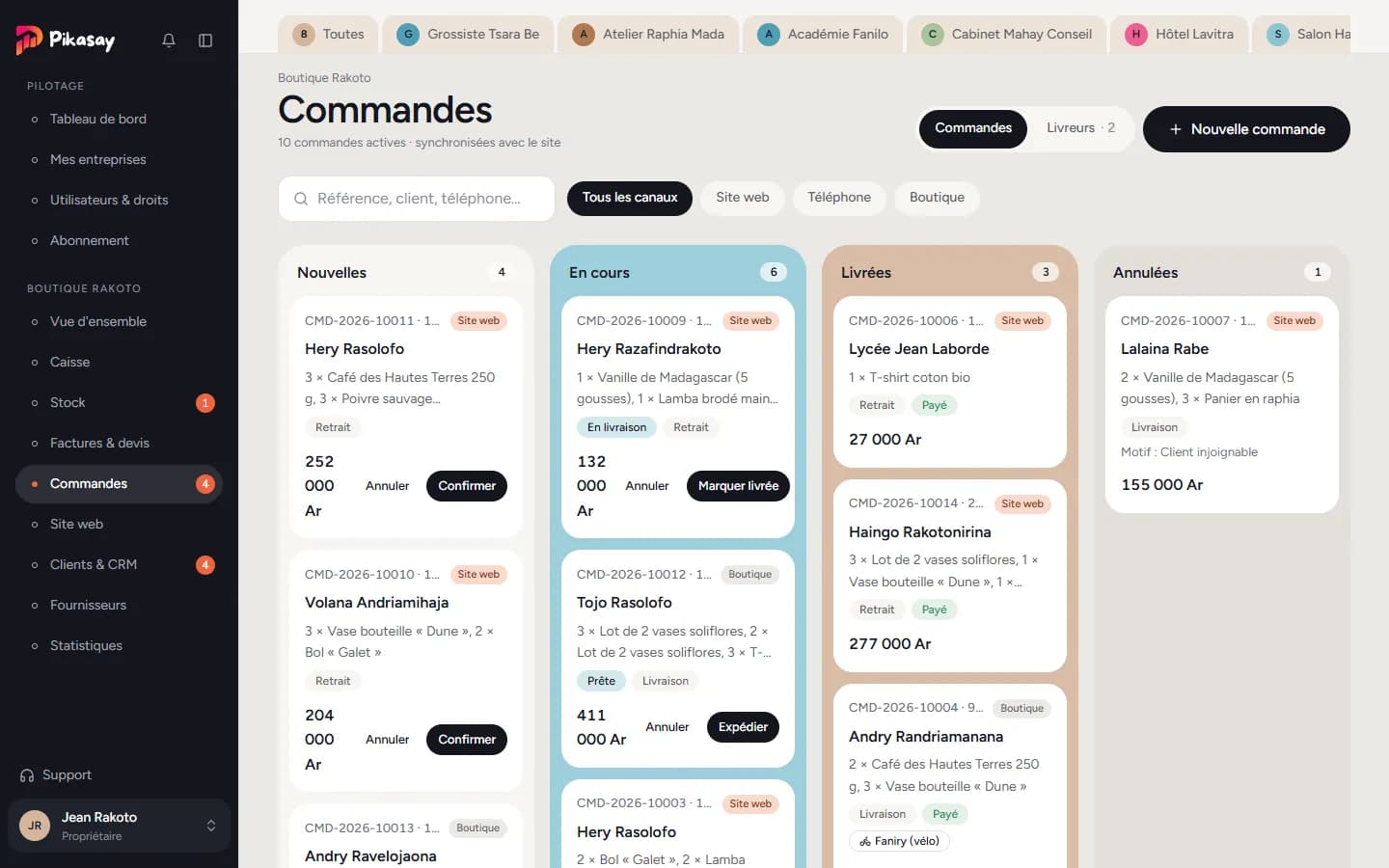
Task: Switch to Cabinet Mahay Conseil tab
Action: [x=1007, y=34]
